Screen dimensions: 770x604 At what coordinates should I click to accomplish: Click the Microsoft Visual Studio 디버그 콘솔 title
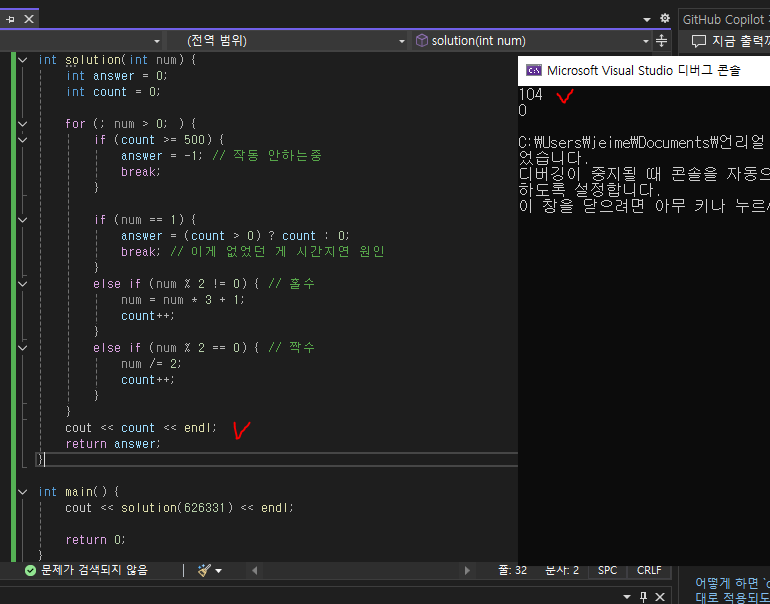(643, 71)
